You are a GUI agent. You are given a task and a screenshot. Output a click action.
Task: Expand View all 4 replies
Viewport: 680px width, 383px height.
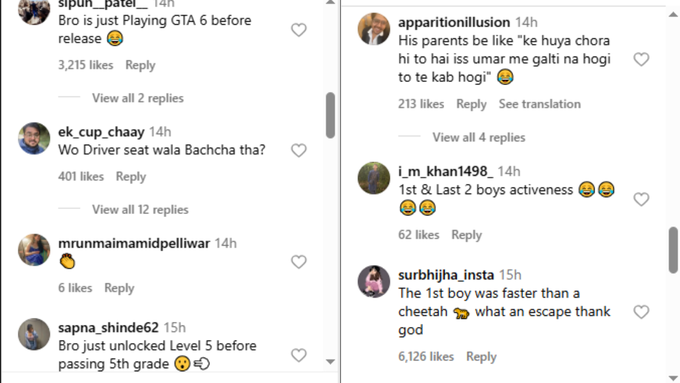[479, 137]
